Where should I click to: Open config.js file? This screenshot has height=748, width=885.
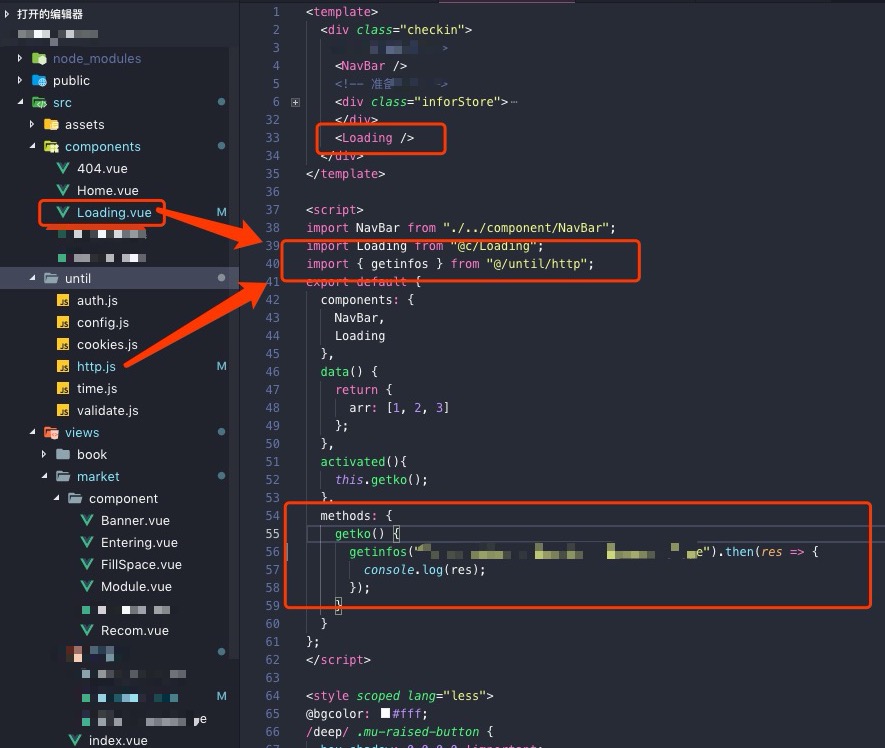[x=103, y=322]
